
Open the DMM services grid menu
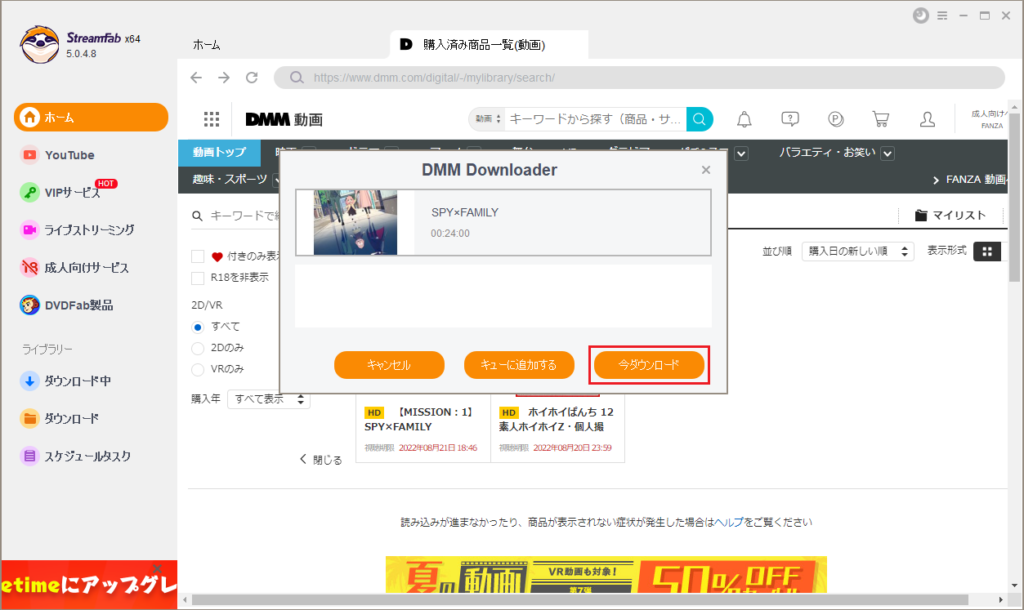click(211, 119)
